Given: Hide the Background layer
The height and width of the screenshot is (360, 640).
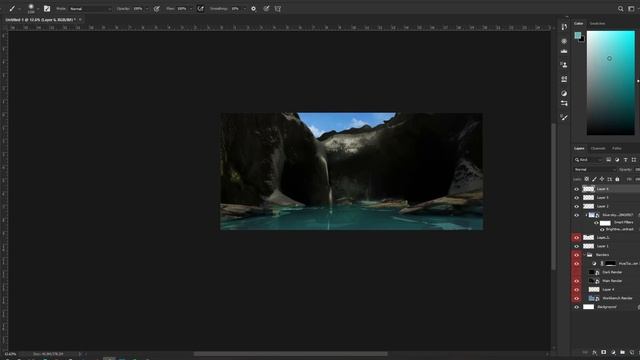Looking at the screenshot, I should pos(576,307).
